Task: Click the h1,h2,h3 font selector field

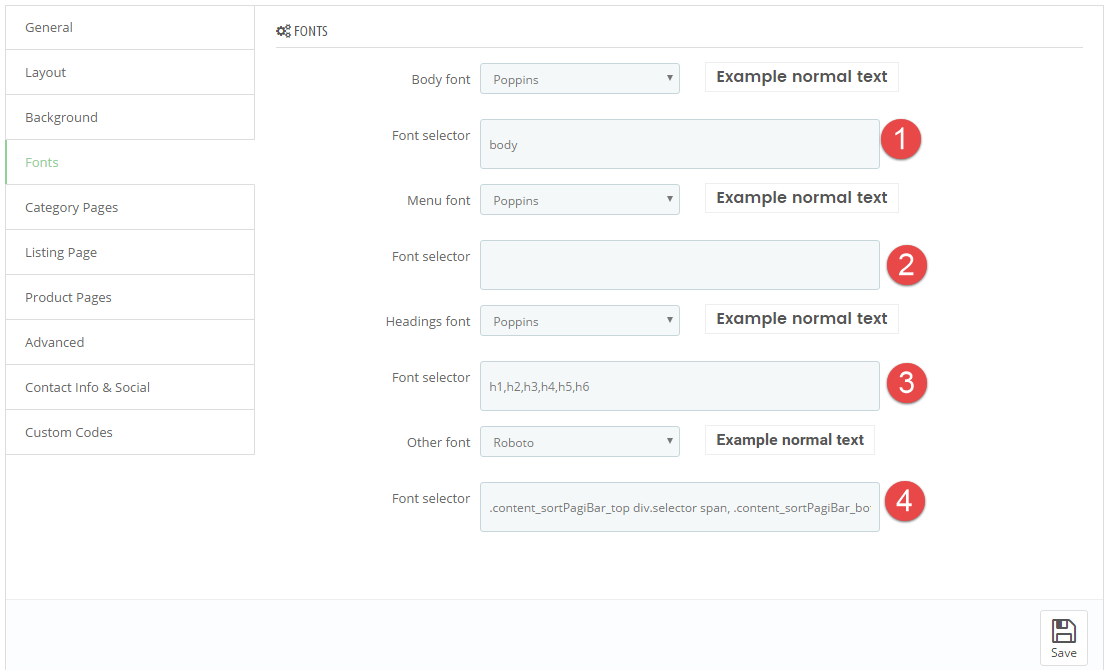Action: point(680,386)
